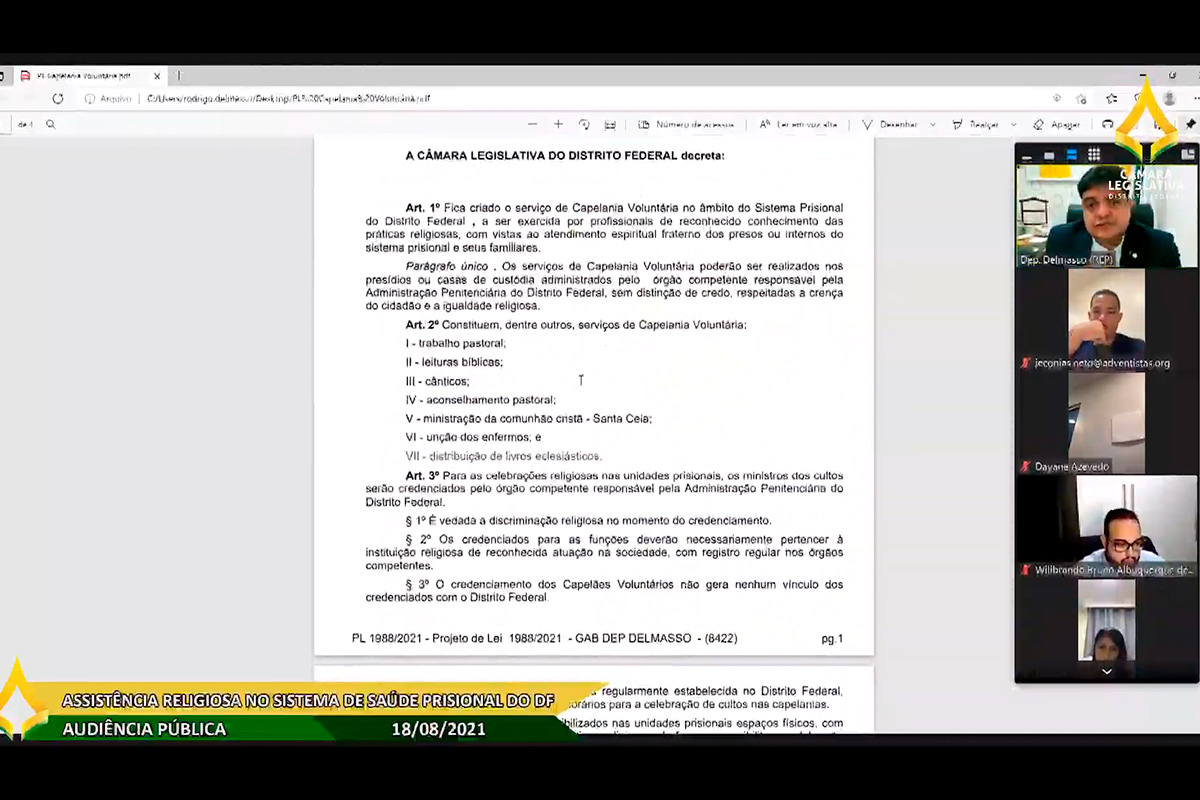Click the browser refresh button
The image size is (1200, 800).
(x=58, y=98)
